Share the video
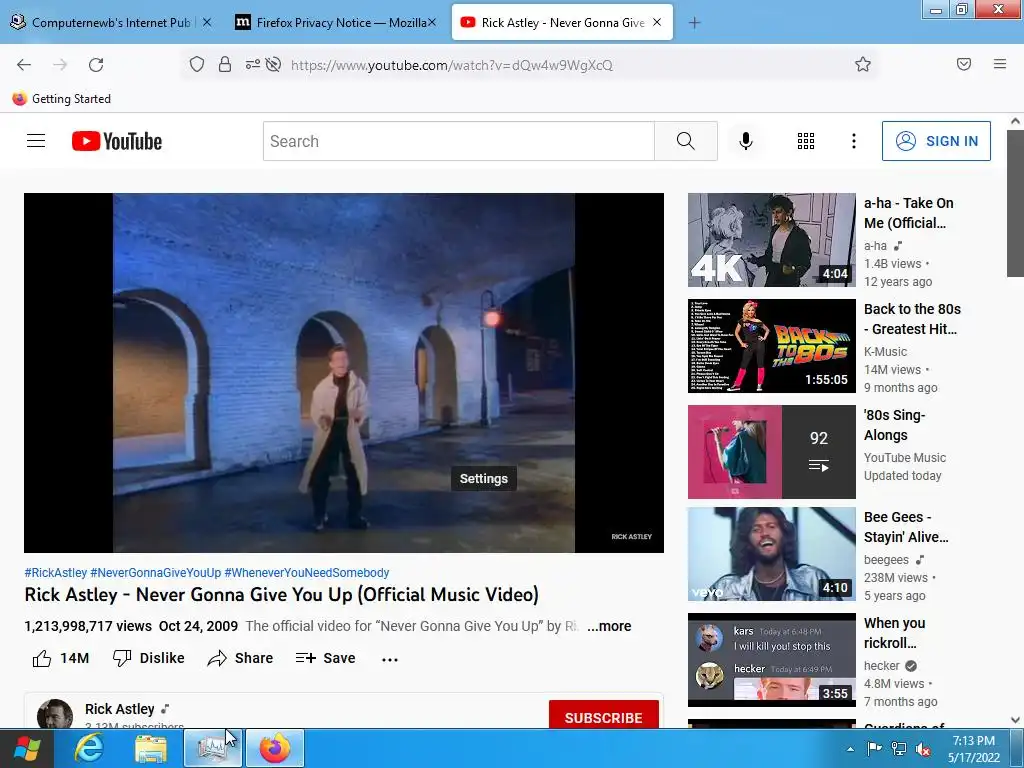This screenshot has height=768, width=1024. click(240, 658)
